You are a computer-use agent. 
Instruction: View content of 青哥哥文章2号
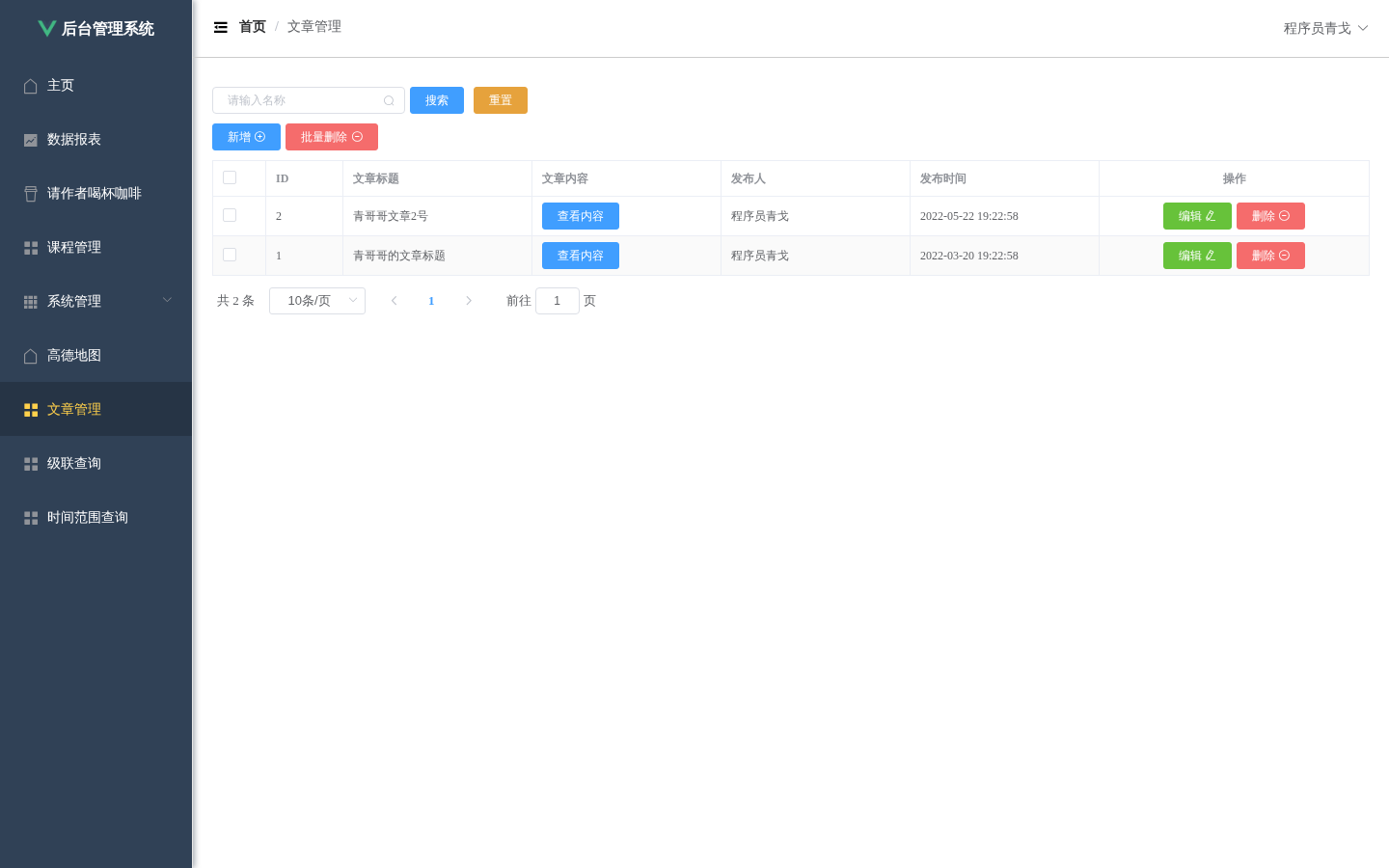[581, 216]
